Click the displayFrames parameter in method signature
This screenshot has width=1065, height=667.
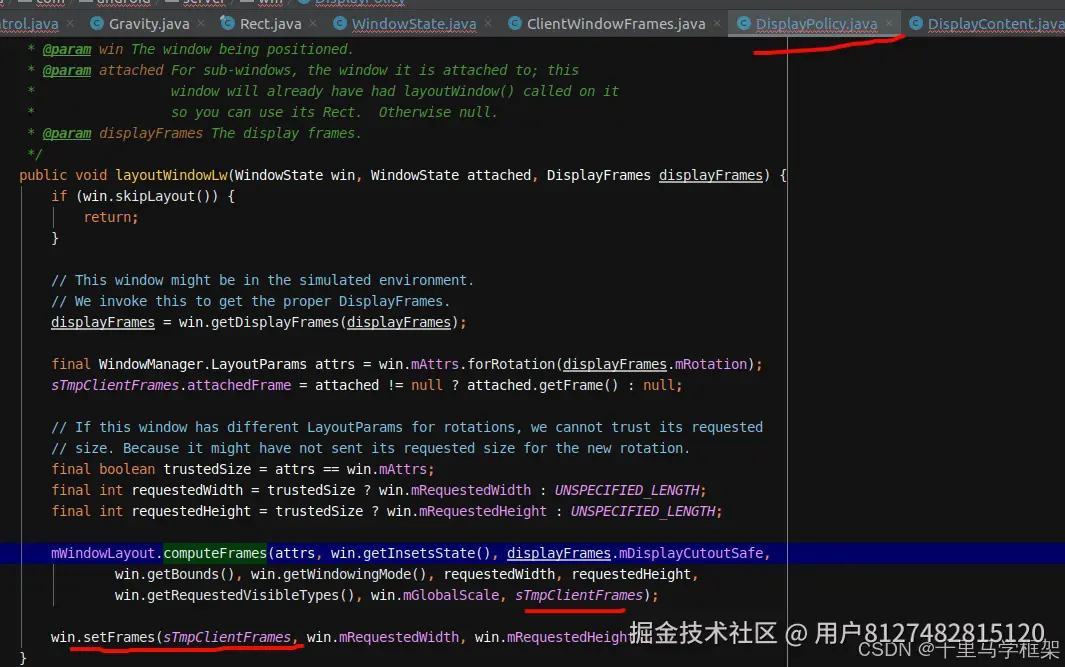pos(710,175)
